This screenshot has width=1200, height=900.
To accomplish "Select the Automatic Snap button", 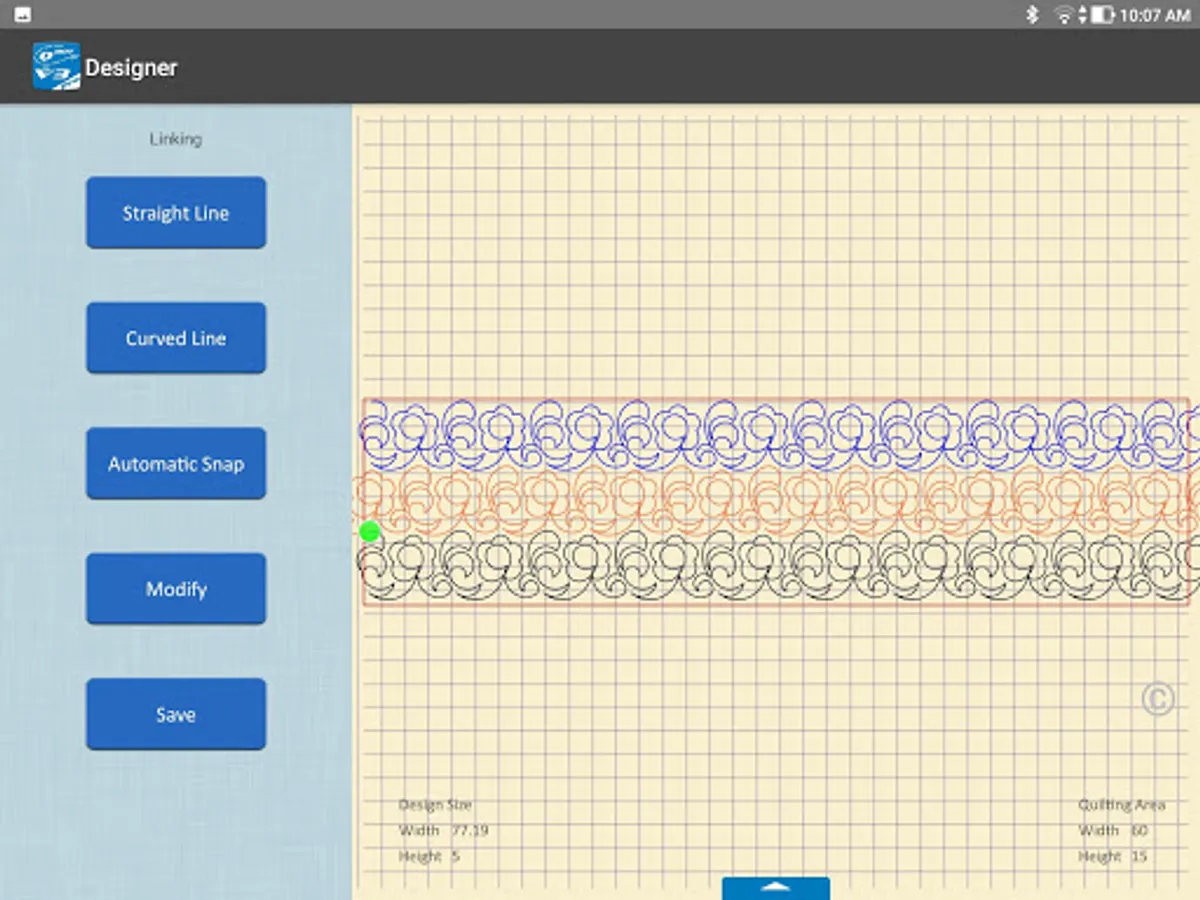I will (x=176, y=464).
